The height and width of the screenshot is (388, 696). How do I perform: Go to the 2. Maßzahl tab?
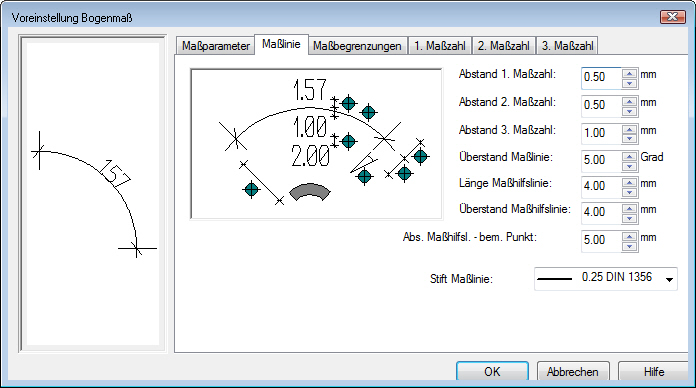504,46
